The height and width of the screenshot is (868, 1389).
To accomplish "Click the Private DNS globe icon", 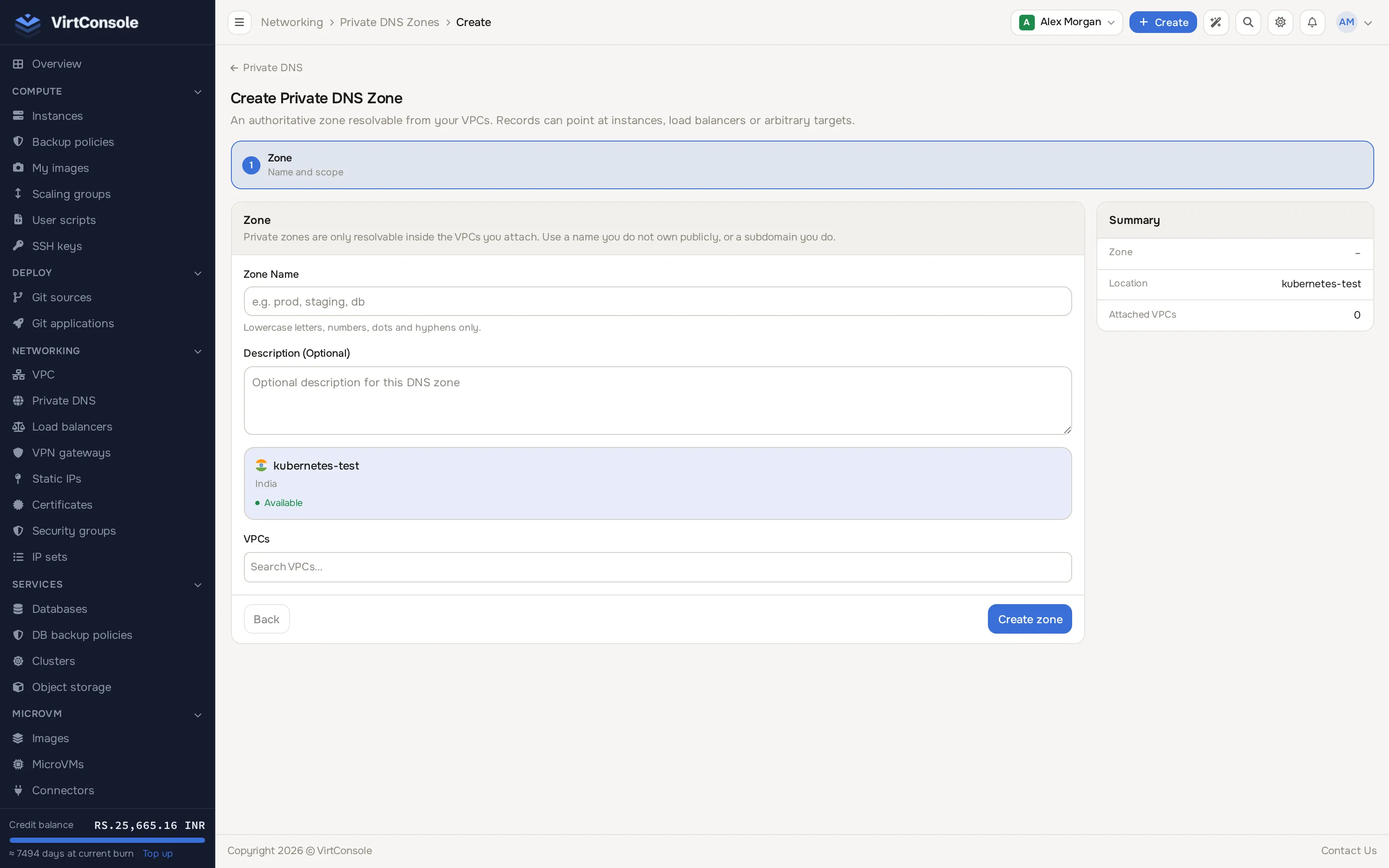I will (x=18, y=401).
